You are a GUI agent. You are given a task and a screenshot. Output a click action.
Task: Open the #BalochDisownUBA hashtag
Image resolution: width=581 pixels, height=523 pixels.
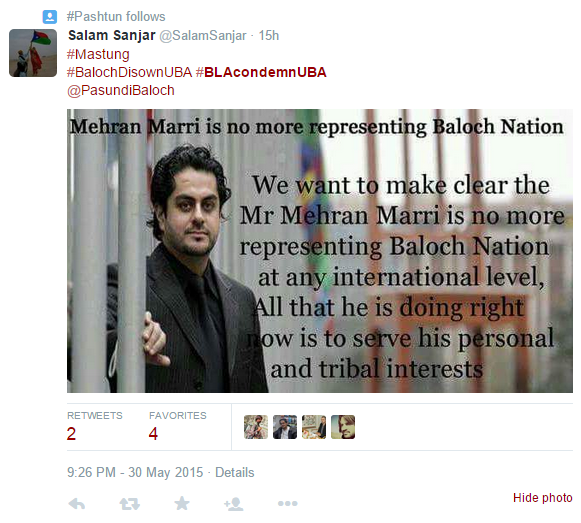(x=129, y=72)
